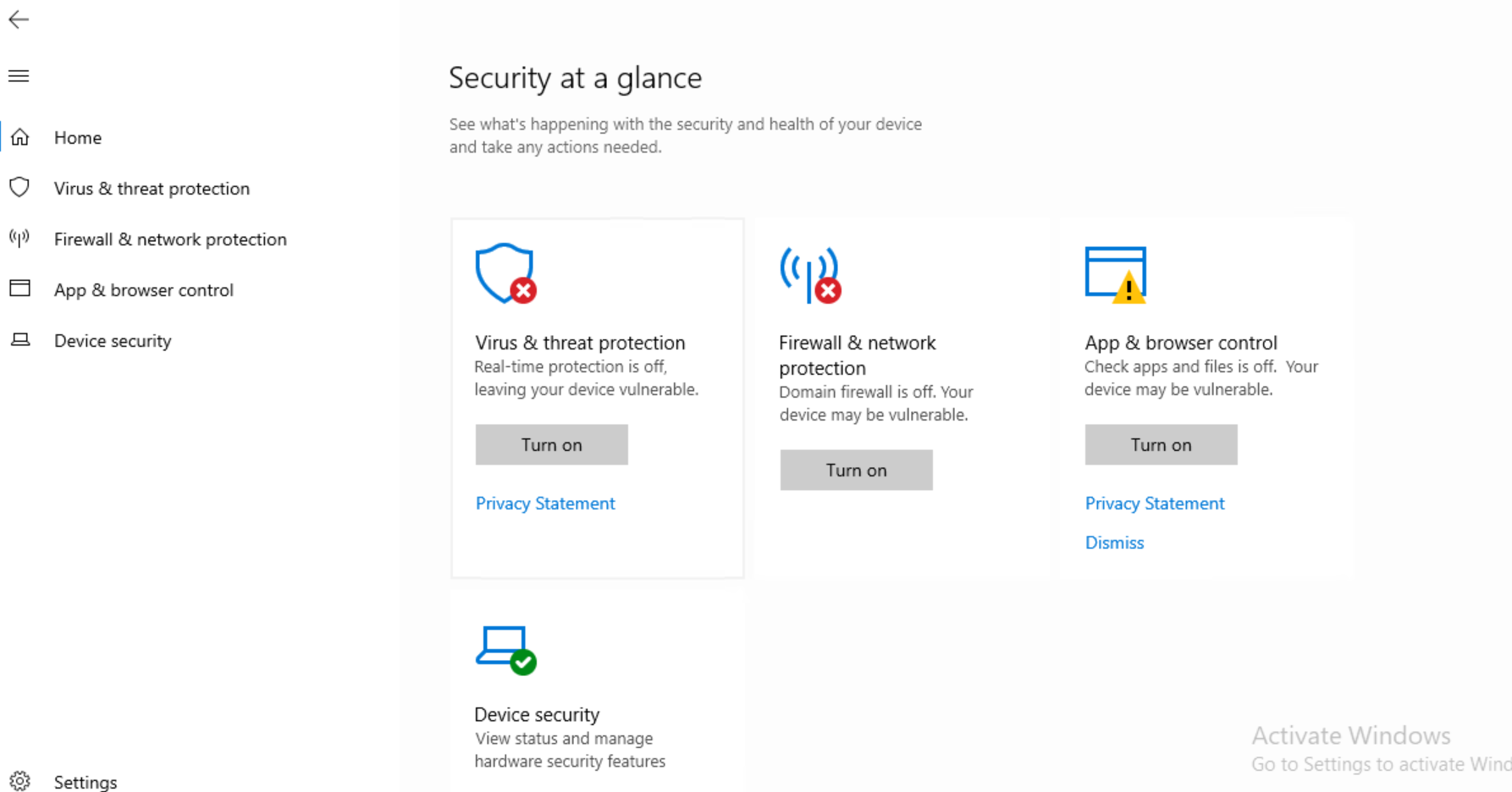The width and height of the screenshot is (1512, 792).
Task: Turn on the Domain firewall
Action: click(856, 470)
